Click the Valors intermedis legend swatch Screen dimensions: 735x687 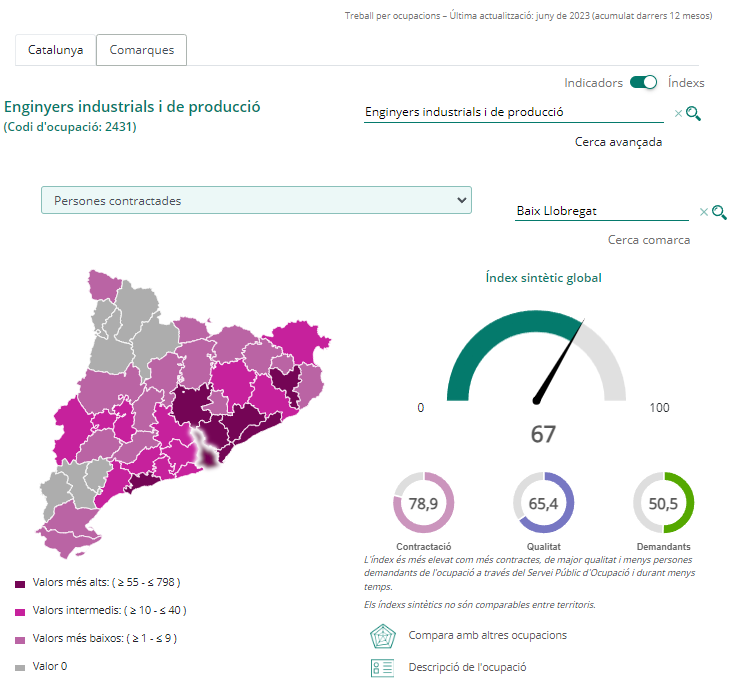(x=20, y=612)
